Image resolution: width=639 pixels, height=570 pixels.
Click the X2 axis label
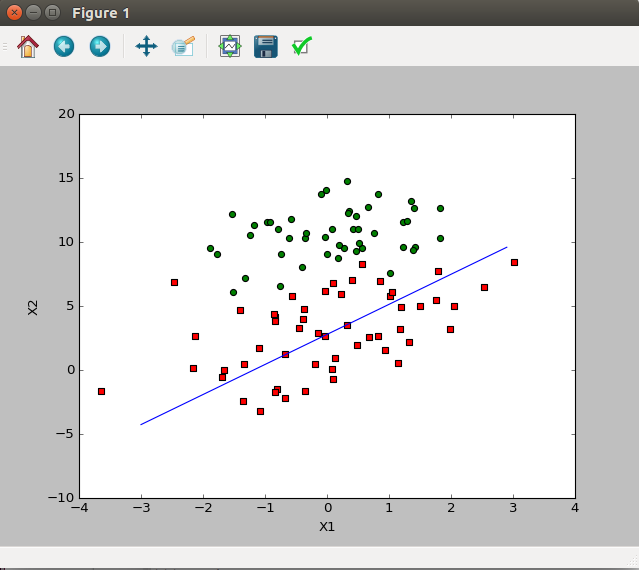point(33,306)
